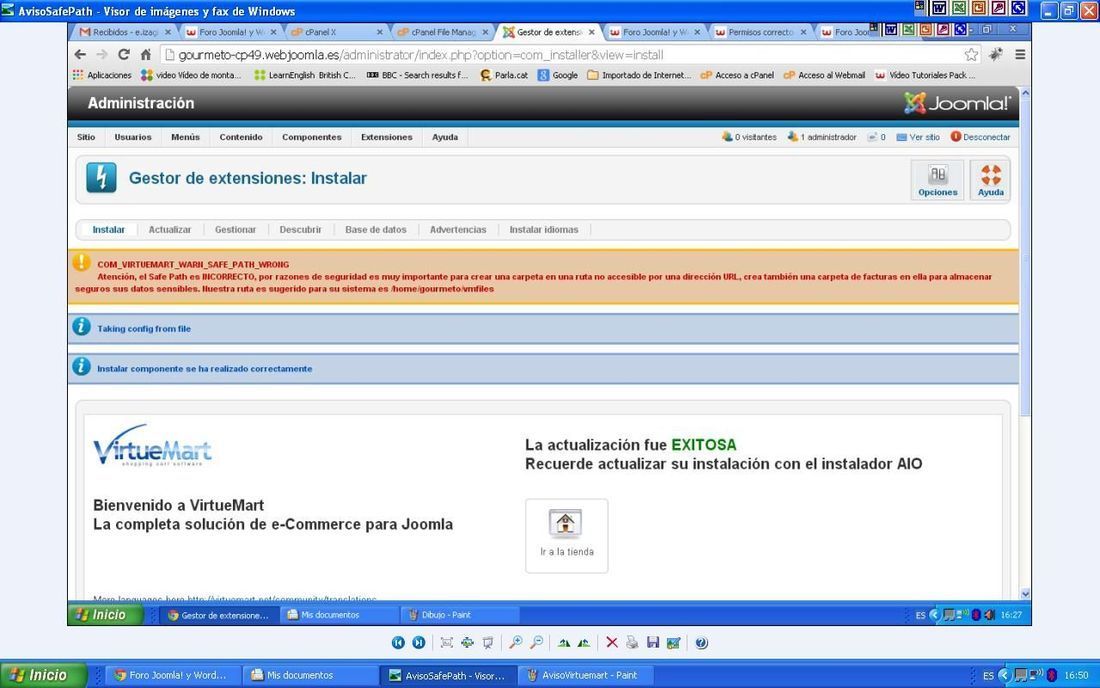Click the Word icon on title bar shortcut bar
This screenshot has height=688, width=1100.
click(939, 8)
